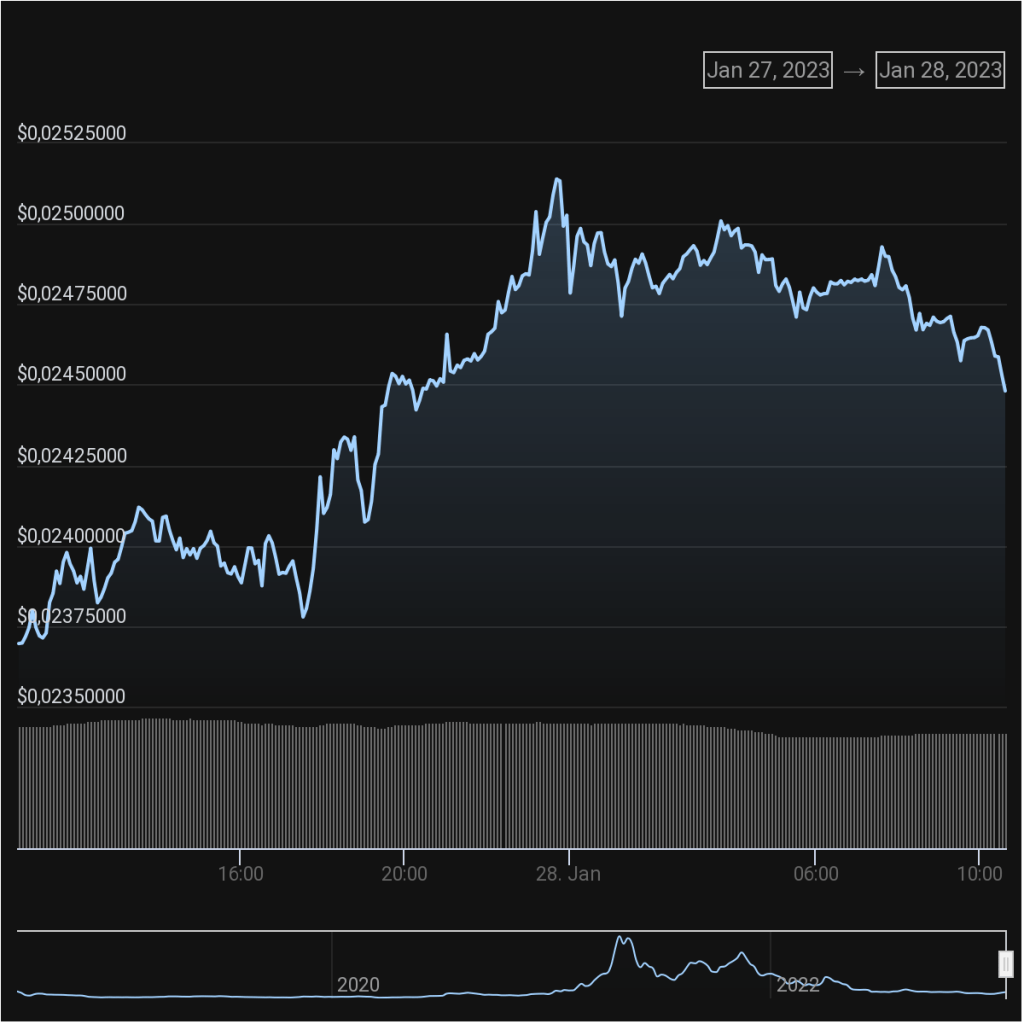Click the range navigator handle at right edge
The height and width of the screenshot is (1024, 1024).
(x=1006, y=964)
